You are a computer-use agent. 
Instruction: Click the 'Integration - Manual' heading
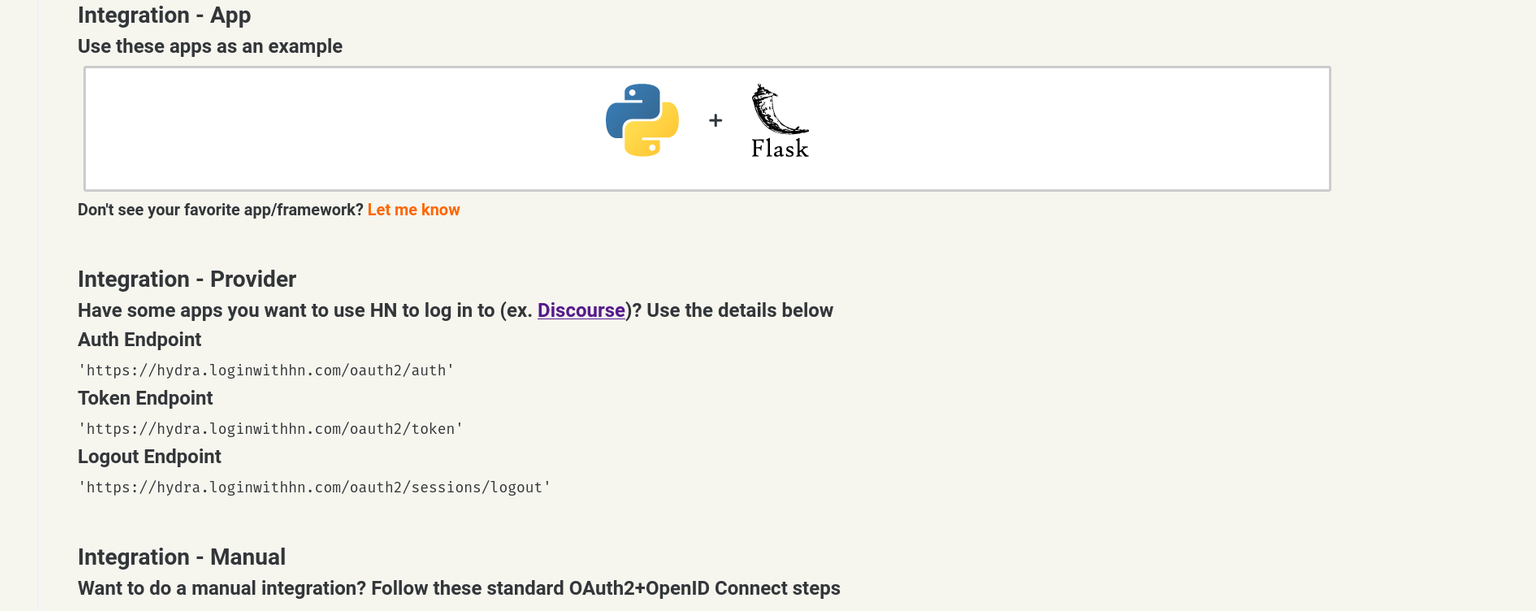[182, 557]
